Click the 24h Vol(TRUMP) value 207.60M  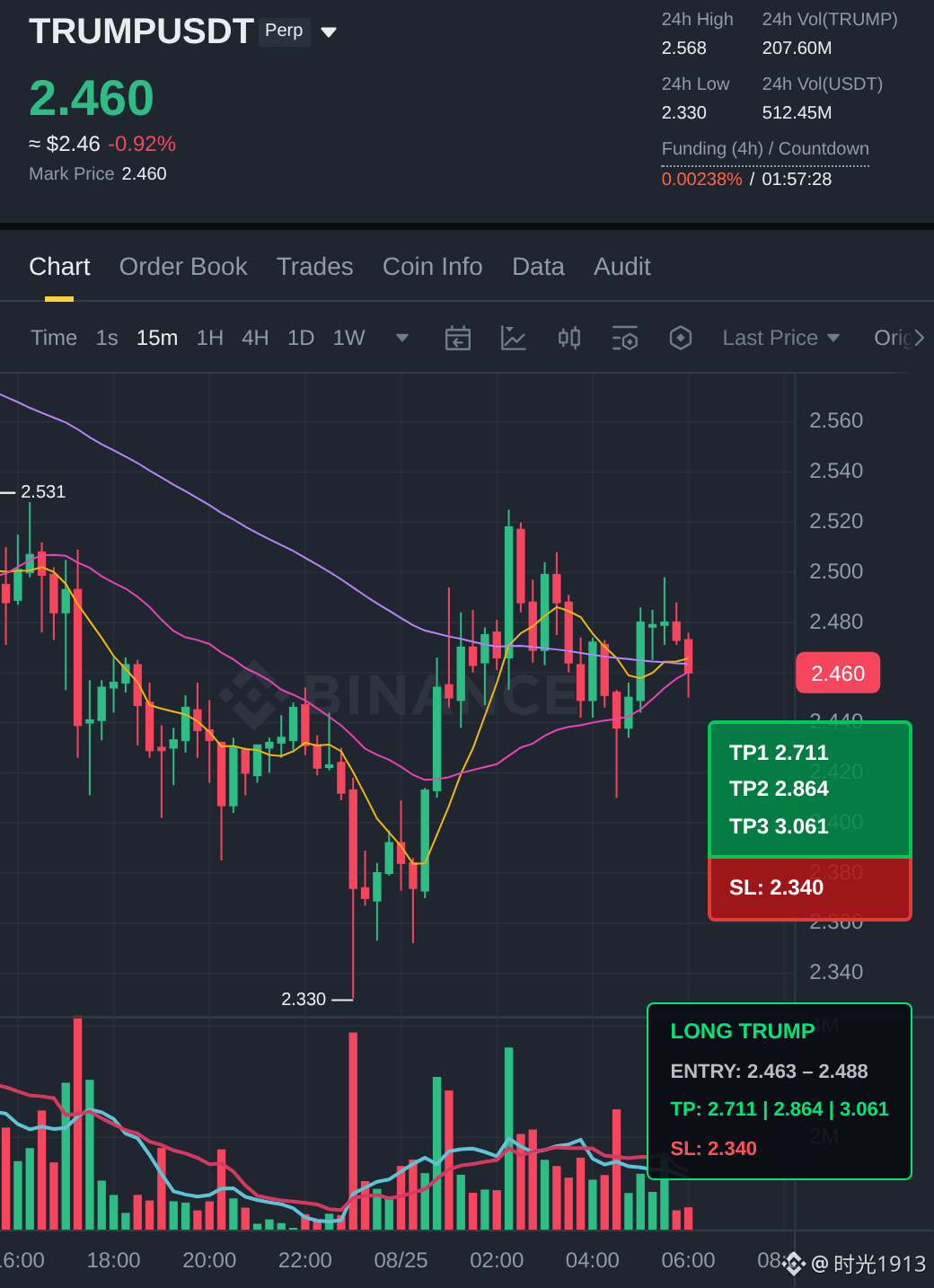[x=797, y=49]
